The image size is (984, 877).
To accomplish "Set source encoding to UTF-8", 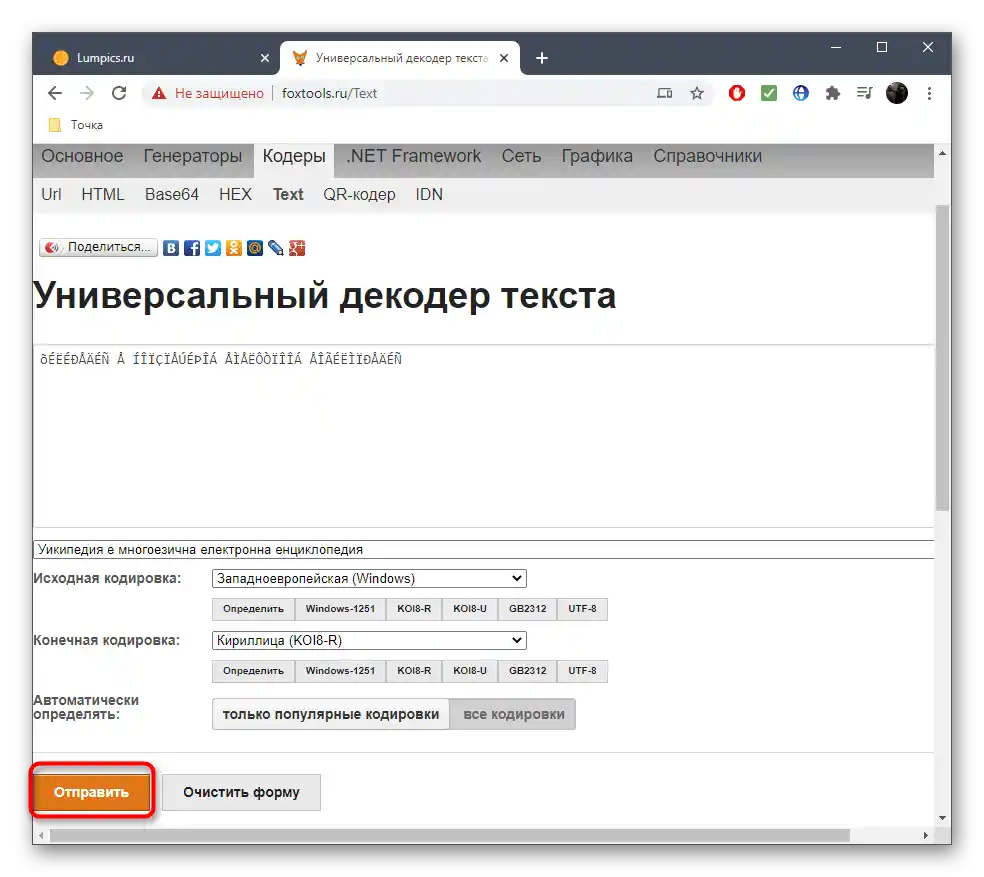I will click(582, 609).
